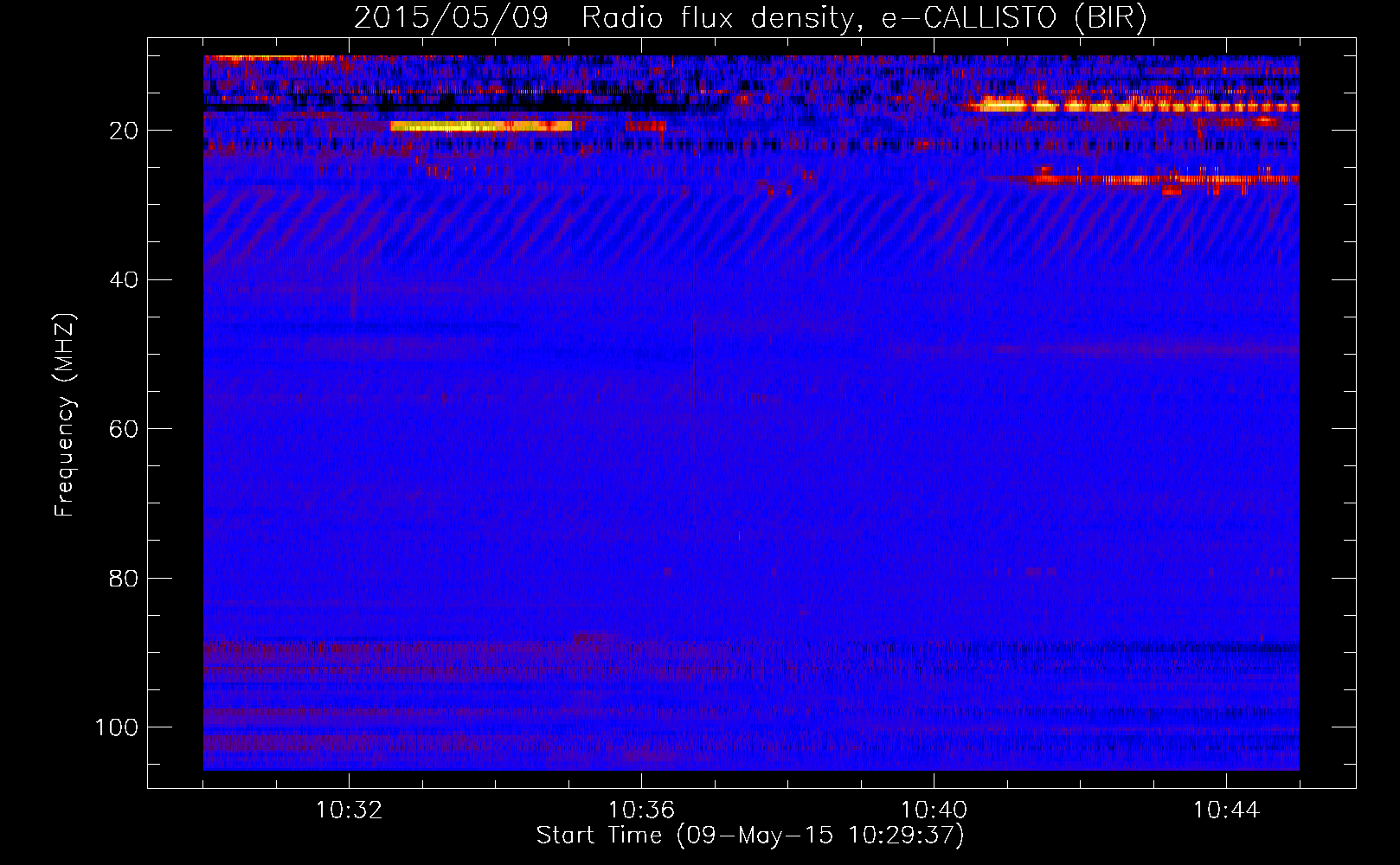
Task: Click the plot title '2015/05/09 Radio flux density'
Action: [750, 17]
